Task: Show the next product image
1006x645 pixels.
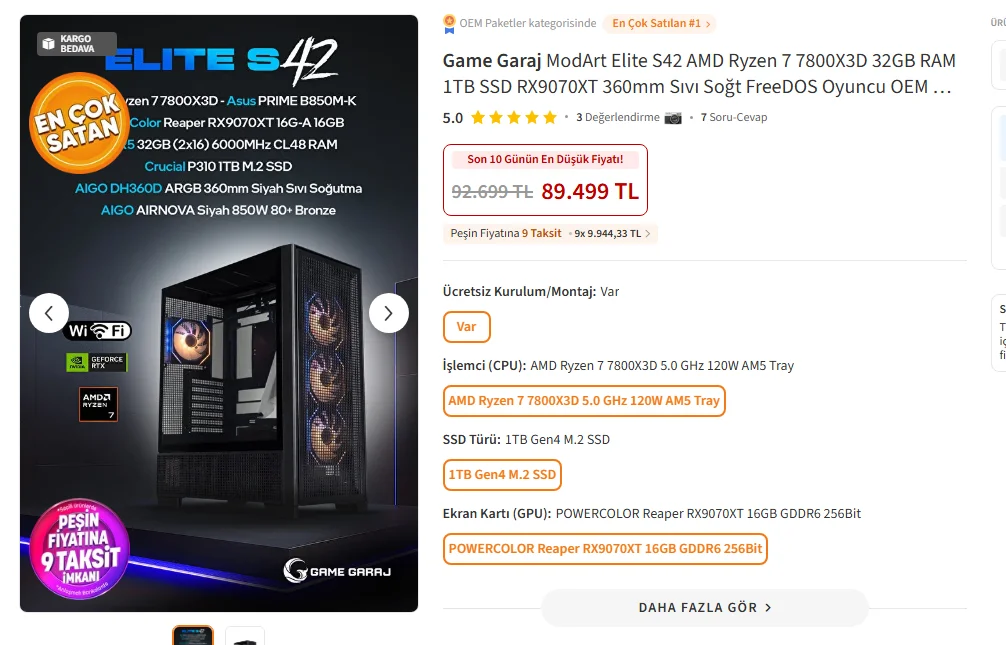Action: pos(389,313)
